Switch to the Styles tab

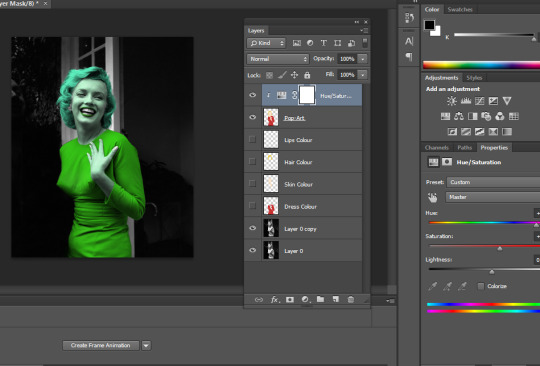(x=474, y=78)
